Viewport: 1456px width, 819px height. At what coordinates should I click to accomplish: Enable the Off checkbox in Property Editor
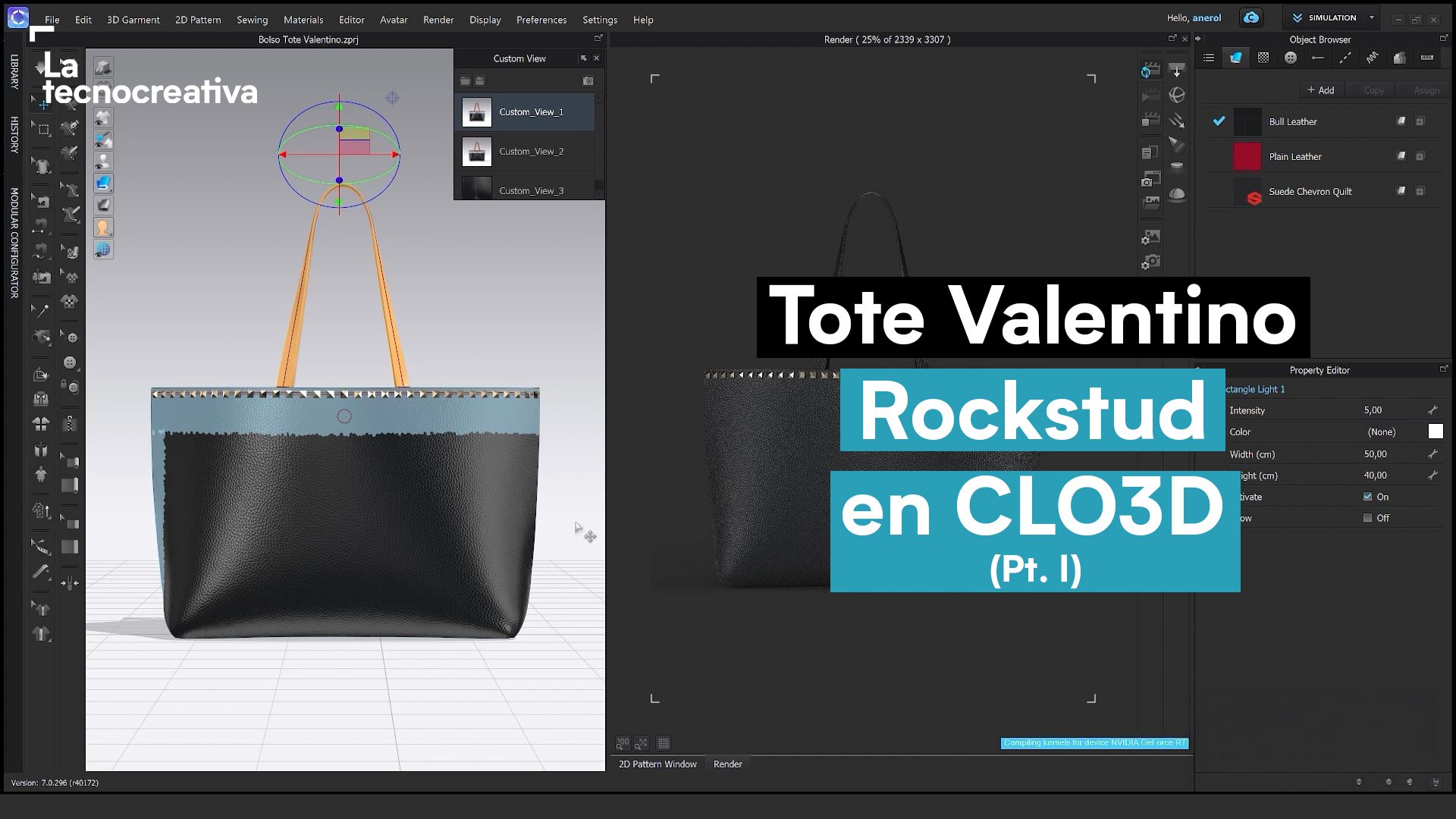point(1367,518)
